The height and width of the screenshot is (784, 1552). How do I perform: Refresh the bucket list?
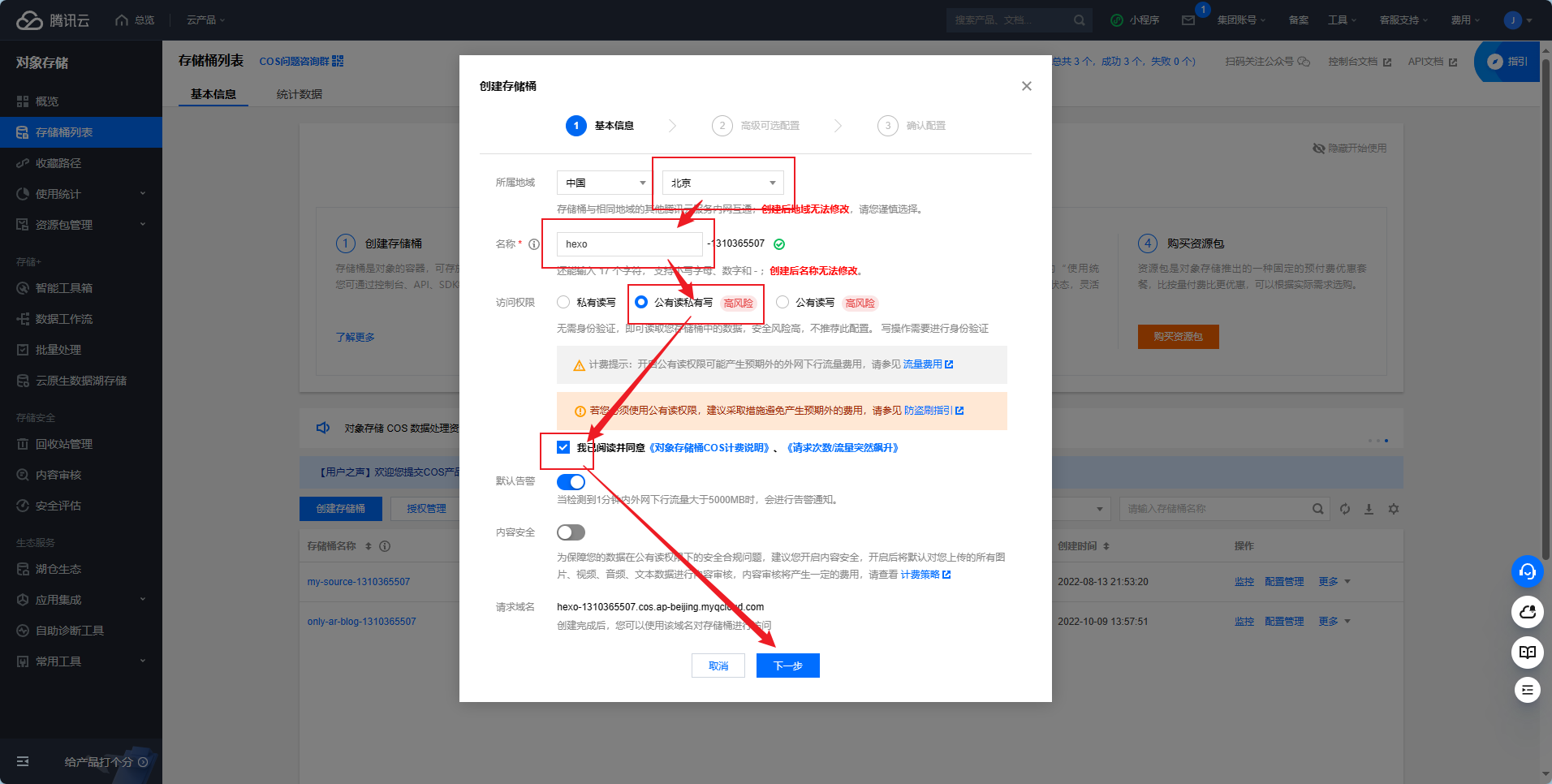click(1345, 509)
